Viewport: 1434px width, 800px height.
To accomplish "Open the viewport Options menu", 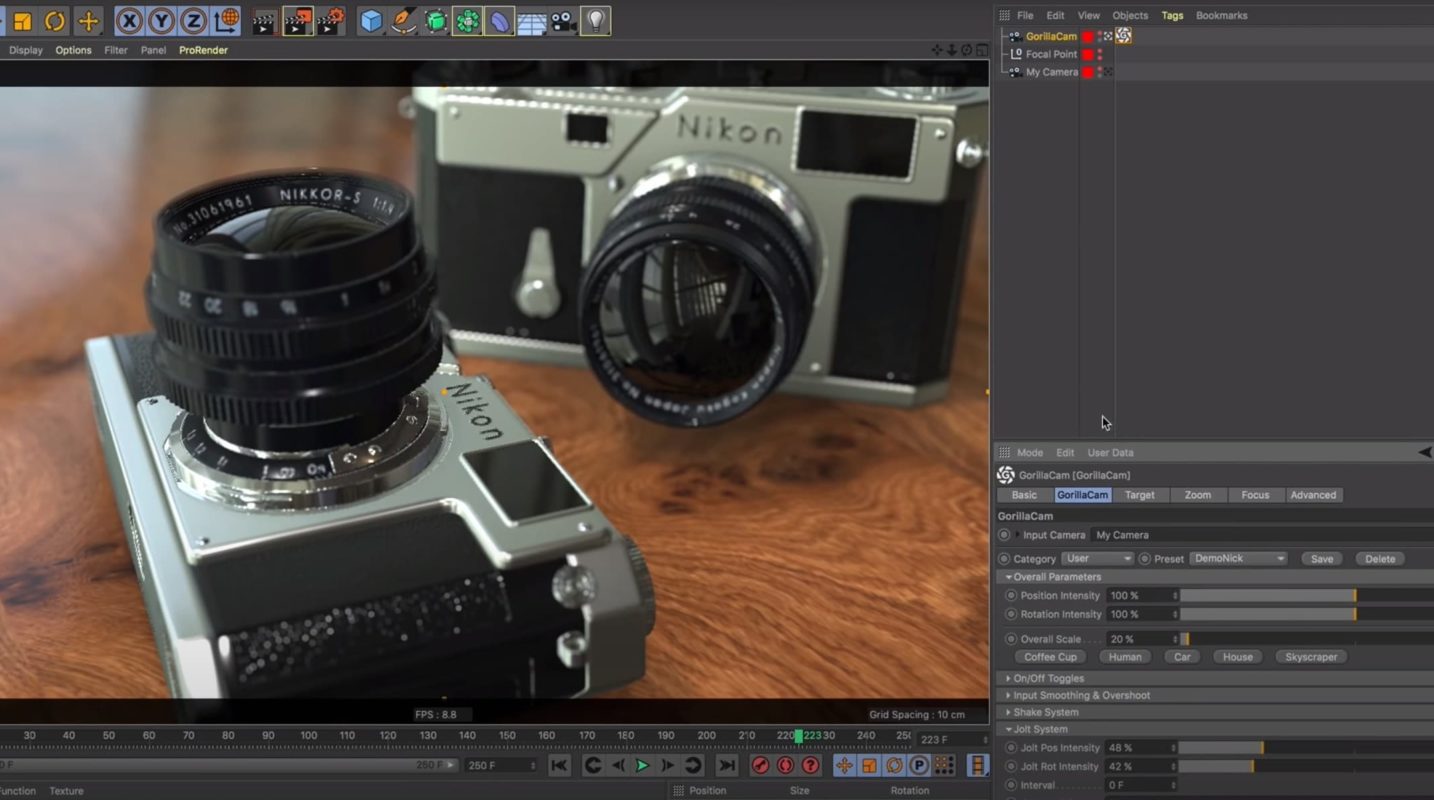I will pyautogui.click(x=73, y=50).
